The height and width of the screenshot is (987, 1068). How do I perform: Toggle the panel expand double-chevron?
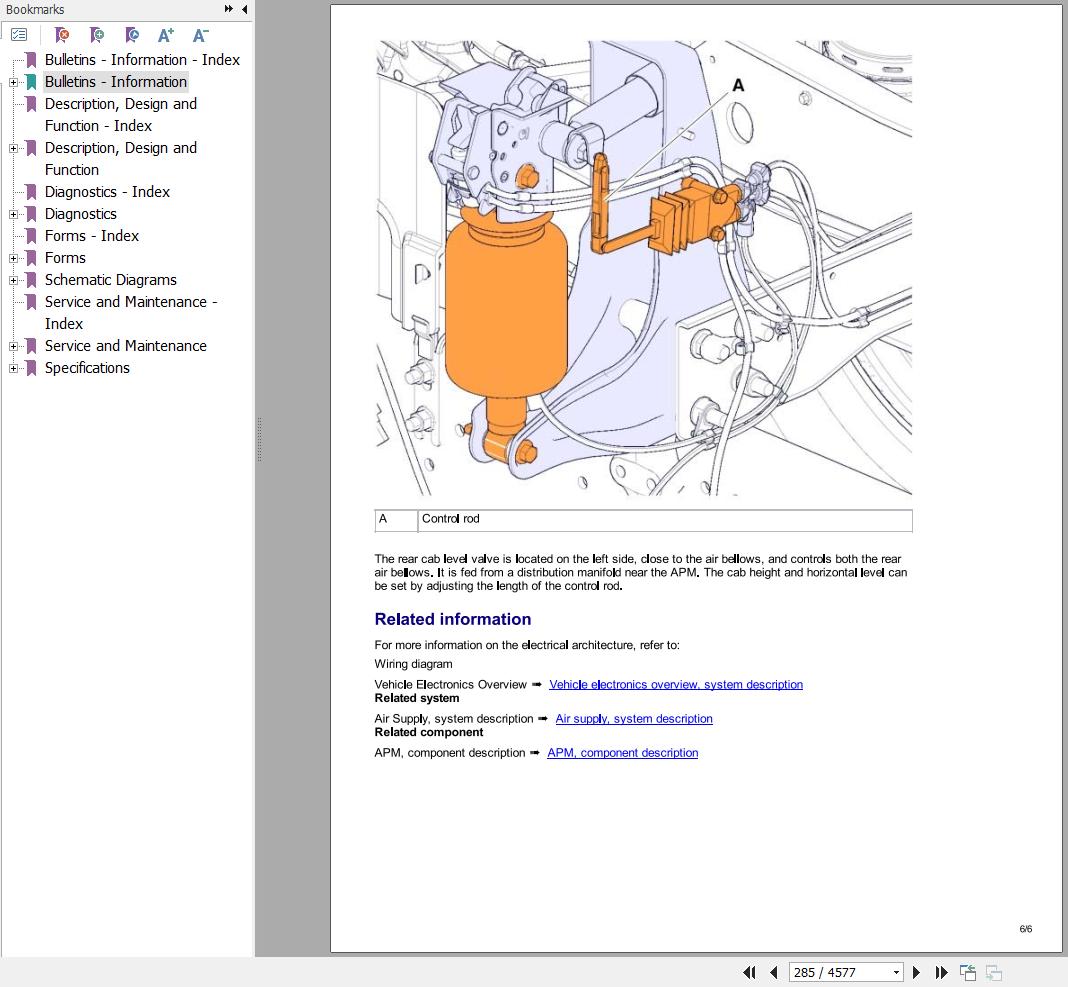(x=228, y=9)
